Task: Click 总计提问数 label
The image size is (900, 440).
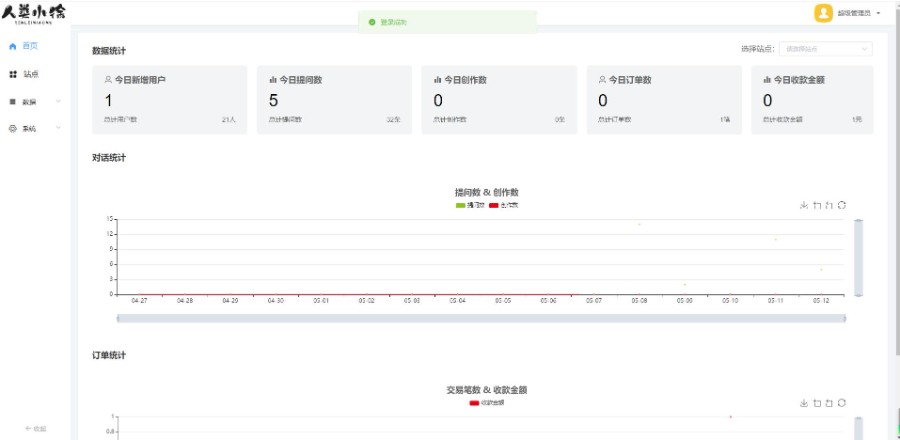Action: tap(285, 119)
